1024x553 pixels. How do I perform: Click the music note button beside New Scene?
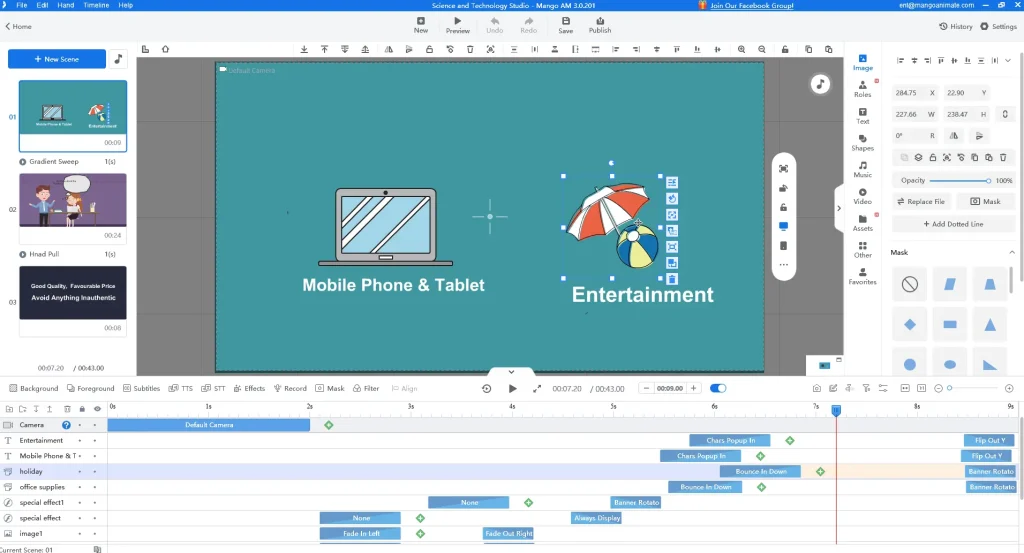pyautogui.click(x=118, y=60)
